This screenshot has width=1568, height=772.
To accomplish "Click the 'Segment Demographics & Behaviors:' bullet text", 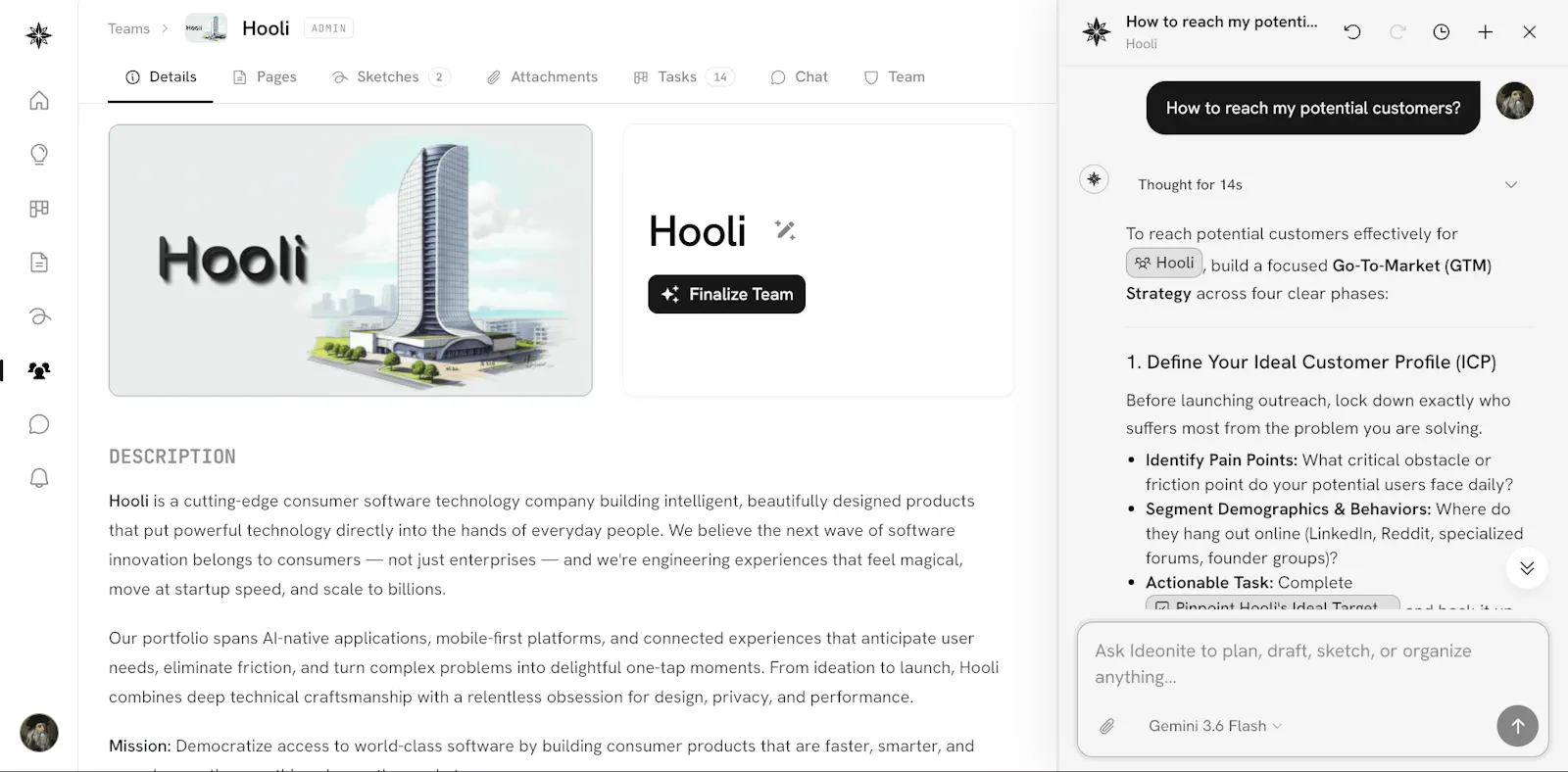I will 1289,508.
